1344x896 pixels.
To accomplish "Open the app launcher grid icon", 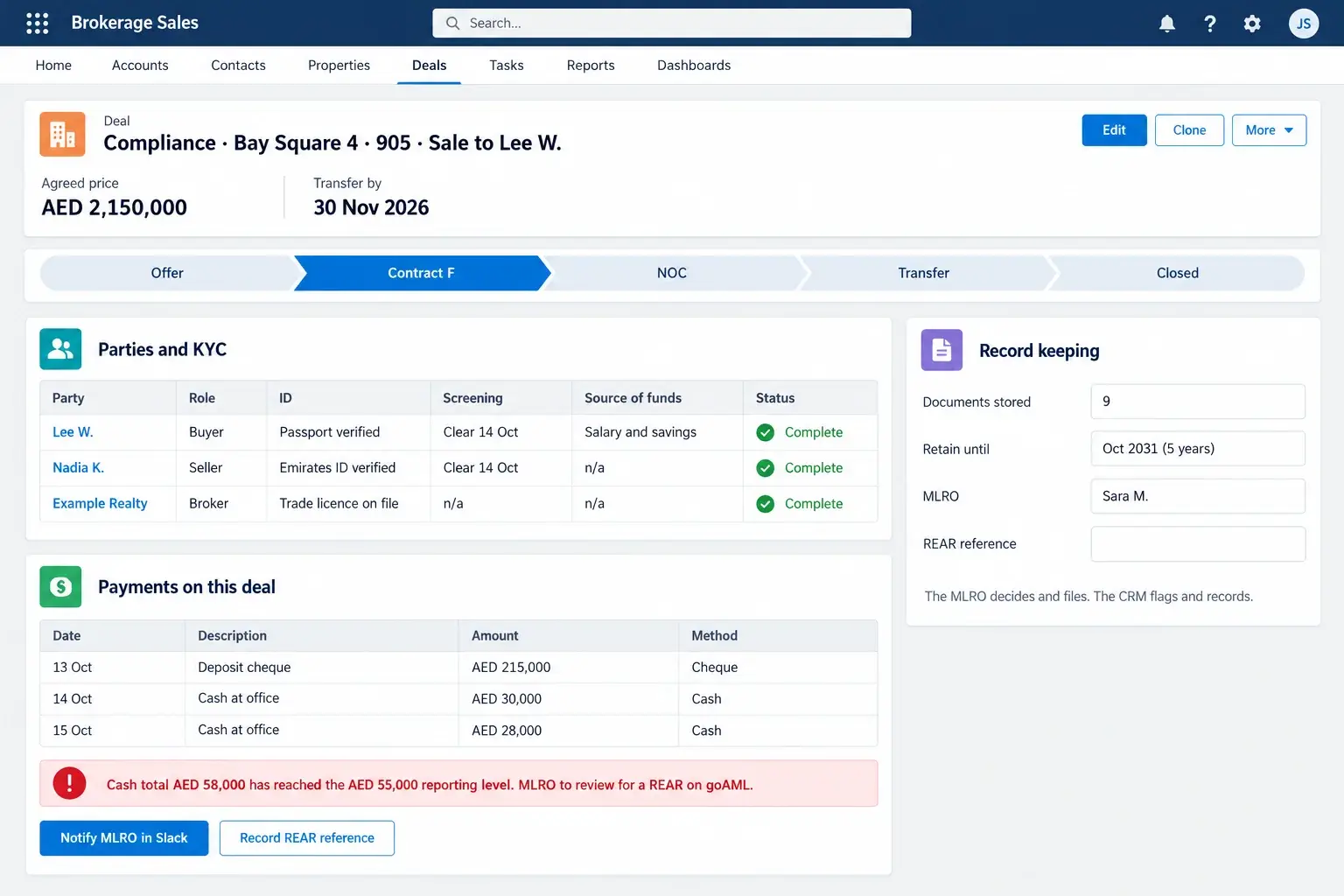I will coord(38,23).
